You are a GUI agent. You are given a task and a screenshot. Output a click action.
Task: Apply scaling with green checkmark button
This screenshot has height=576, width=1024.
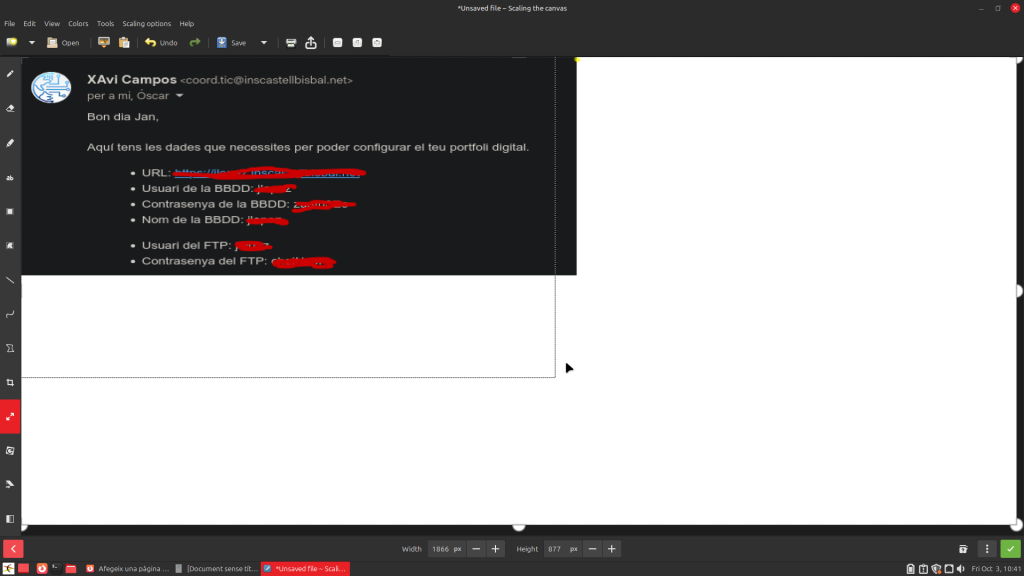1011,549
